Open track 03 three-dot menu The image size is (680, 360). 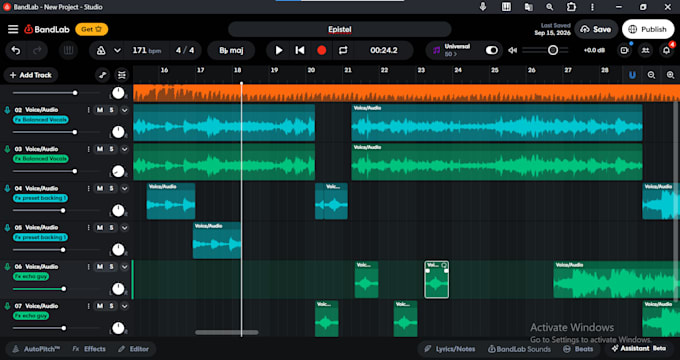(88, 149)
